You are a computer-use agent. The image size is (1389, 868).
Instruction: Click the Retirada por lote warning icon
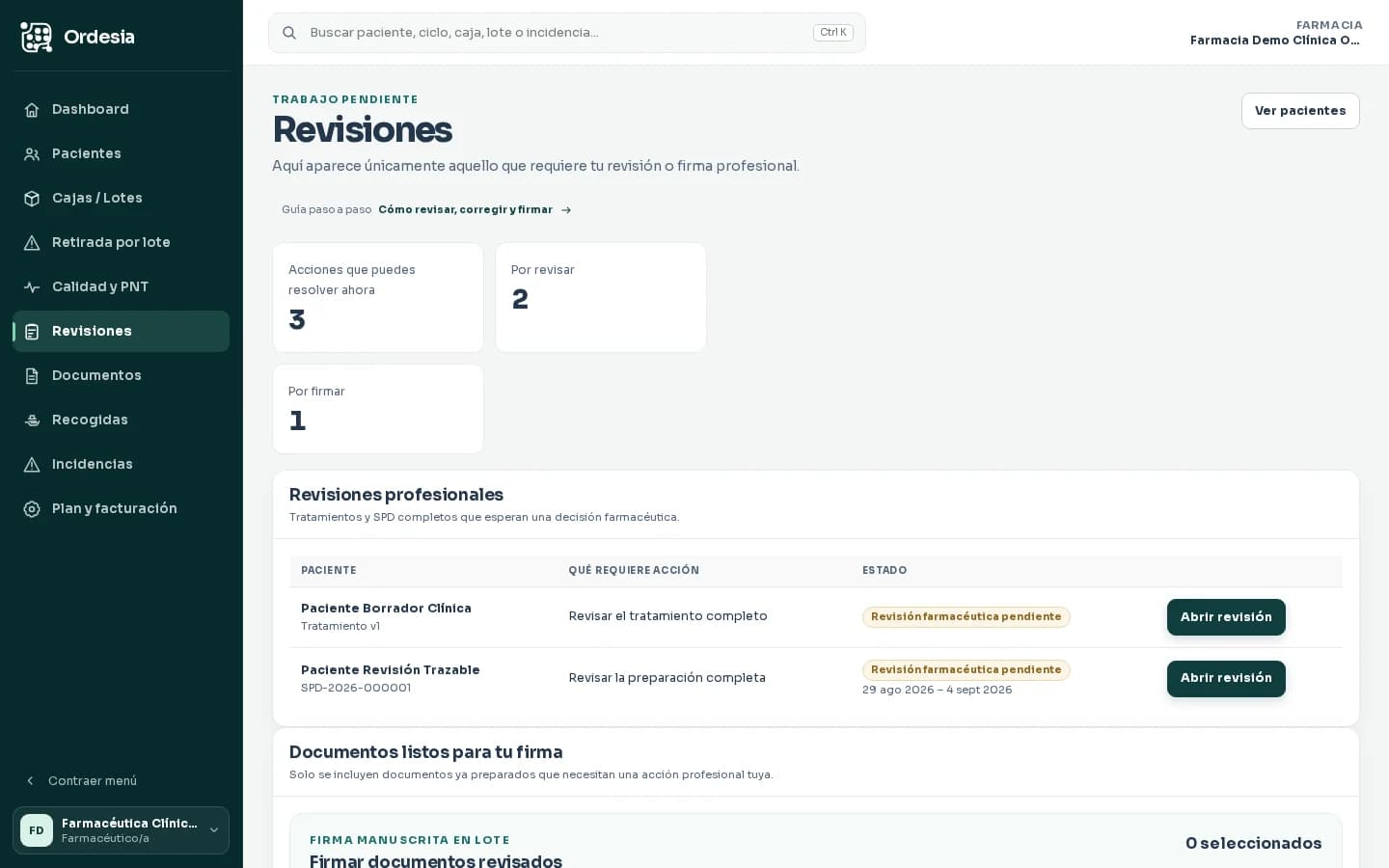32,243
